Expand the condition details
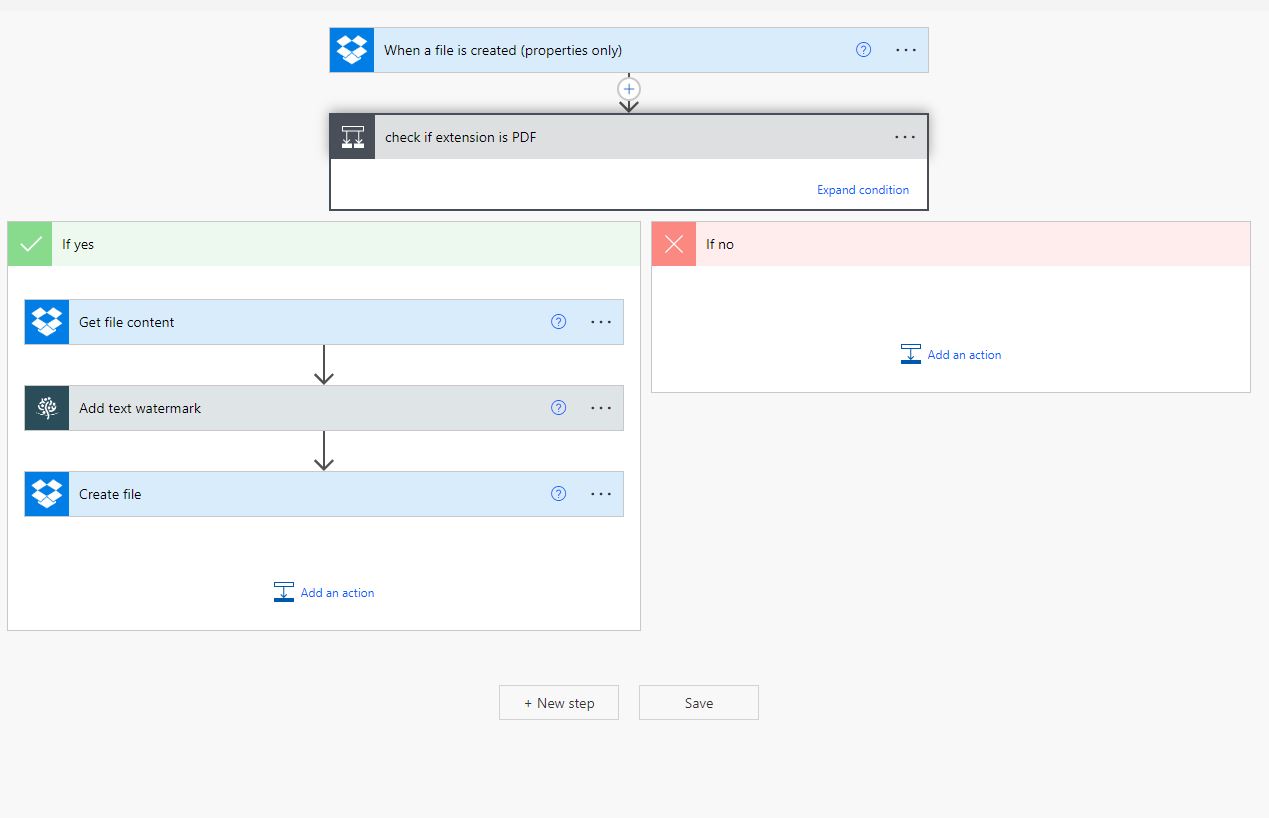This screenshot has width=1269, height=818. pos(862,189)
